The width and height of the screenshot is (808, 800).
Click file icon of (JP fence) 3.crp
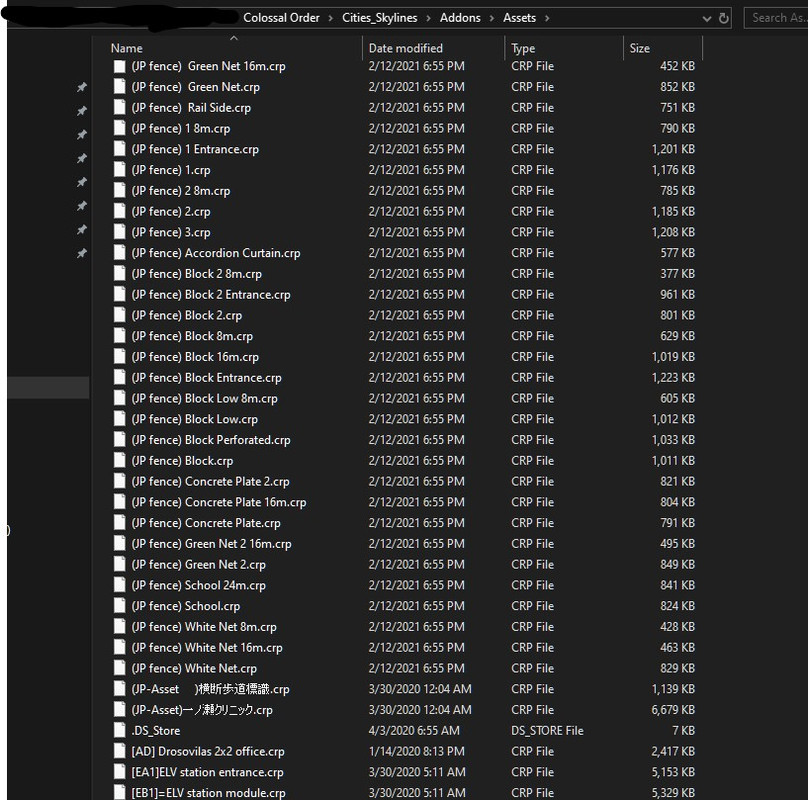point(120,232)
